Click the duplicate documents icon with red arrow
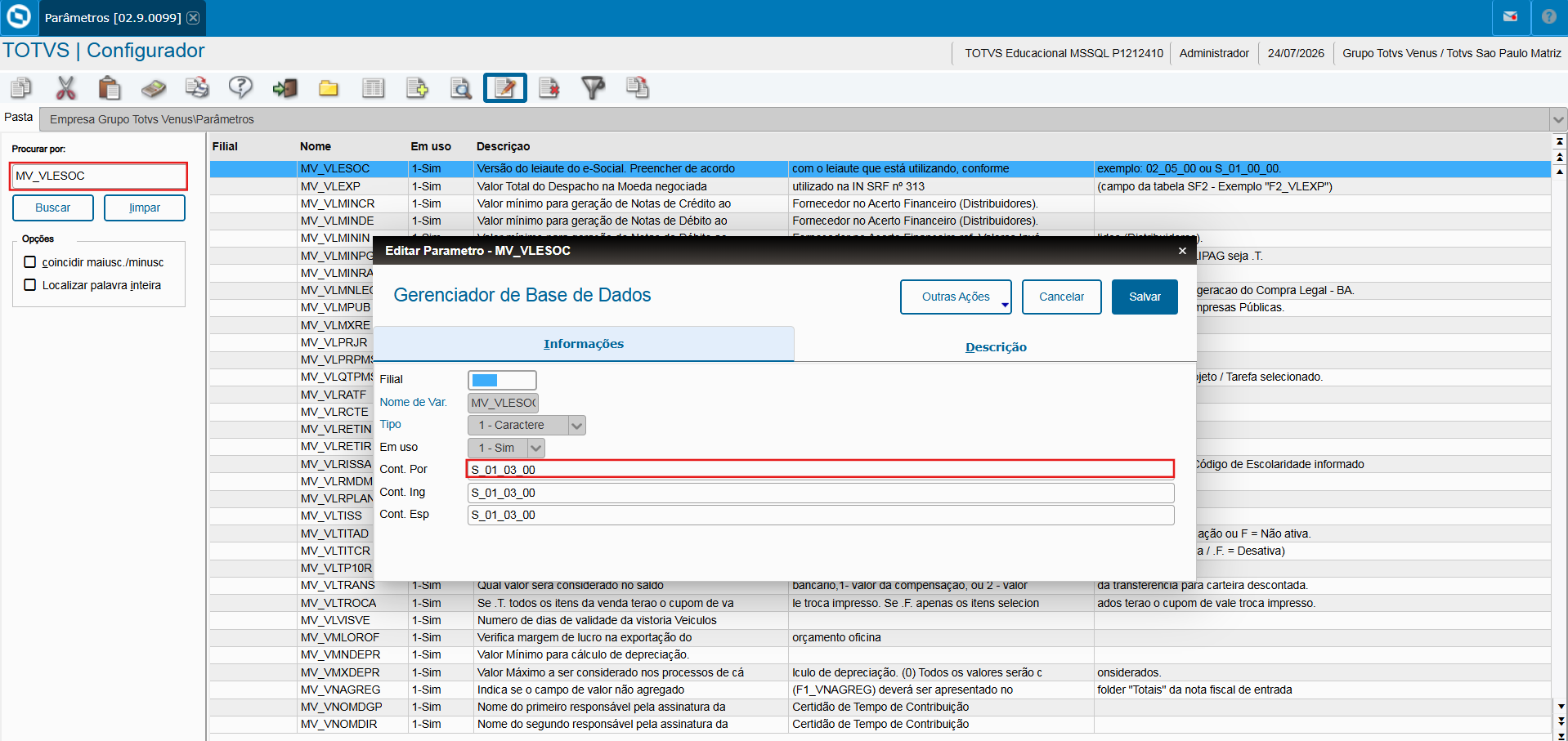1568x741 pixels. point(637,87)
